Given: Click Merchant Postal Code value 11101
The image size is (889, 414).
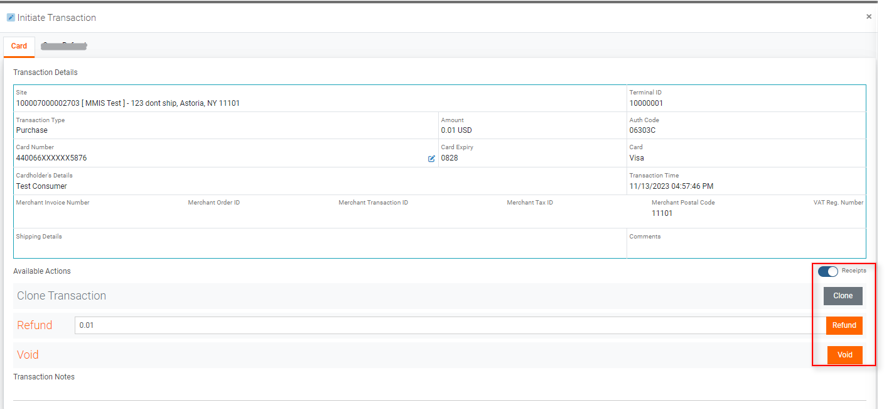Looking at the screenshot, I should [x=662, y=213].
